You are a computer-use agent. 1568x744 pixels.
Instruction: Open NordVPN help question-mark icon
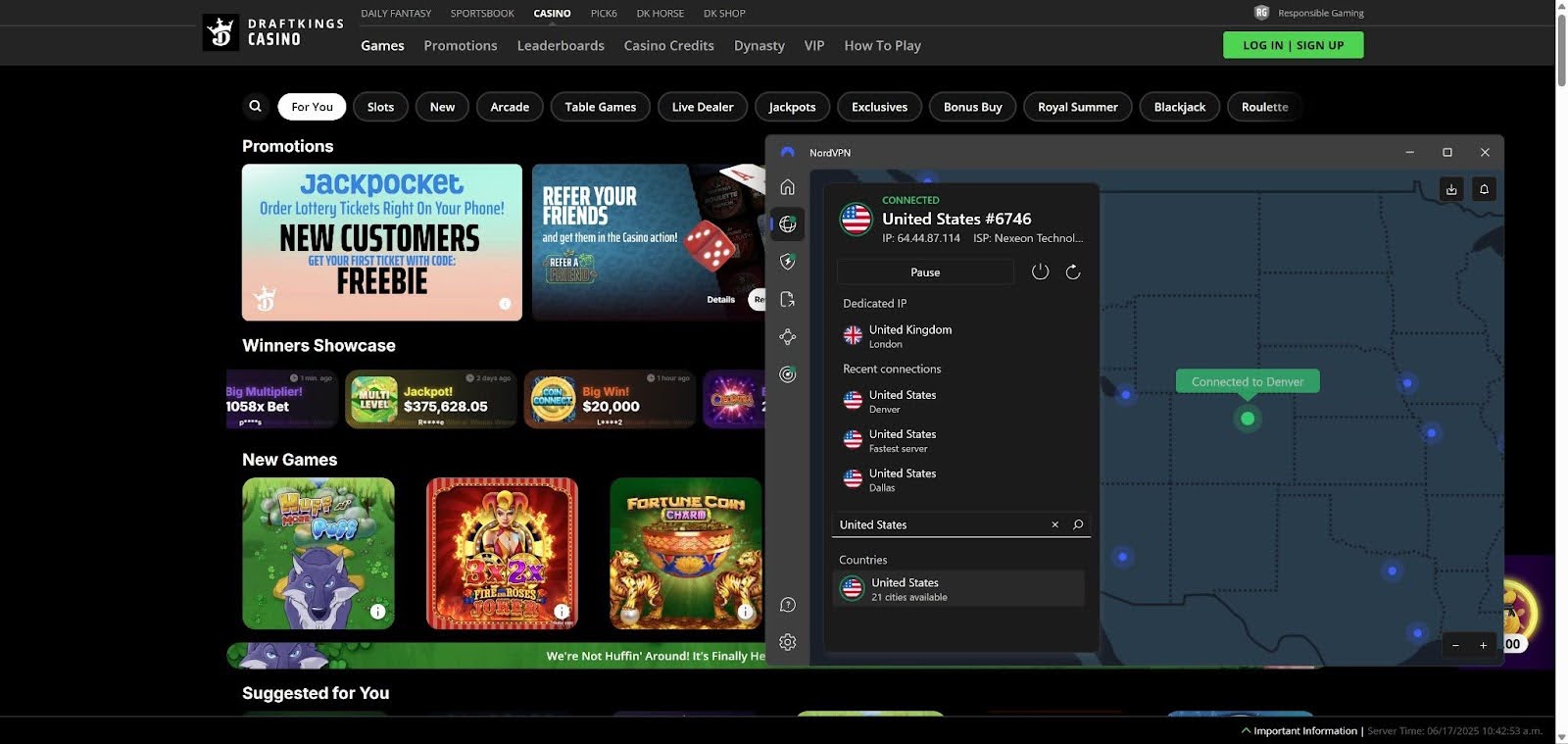pos(787,605)
